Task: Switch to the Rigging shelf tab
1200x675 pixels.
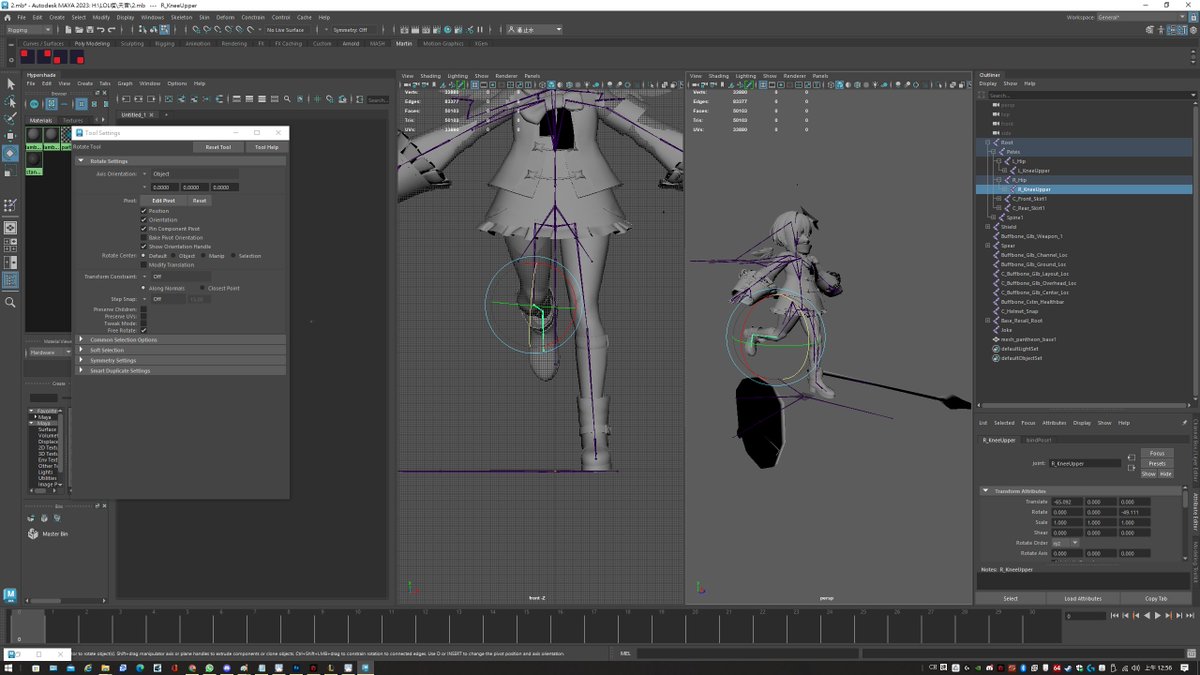Action: point(164,43)
